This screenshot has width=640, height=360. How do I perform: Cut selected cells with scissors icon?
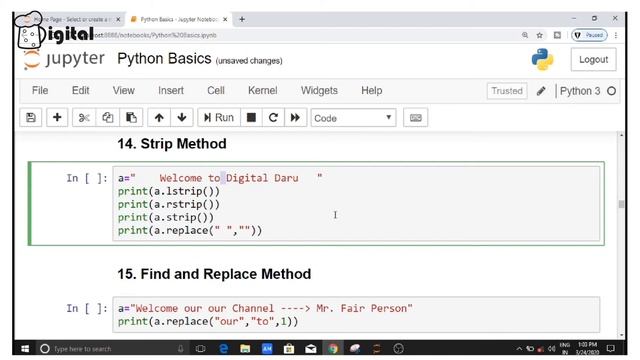click(84, 118)
